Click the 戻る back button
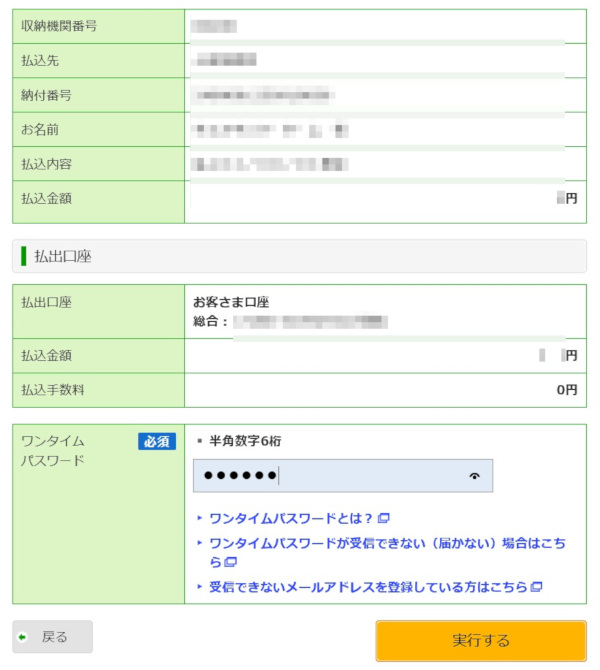Image resolution: width=600 pixels, height=670 pixels. click(52, 637)
